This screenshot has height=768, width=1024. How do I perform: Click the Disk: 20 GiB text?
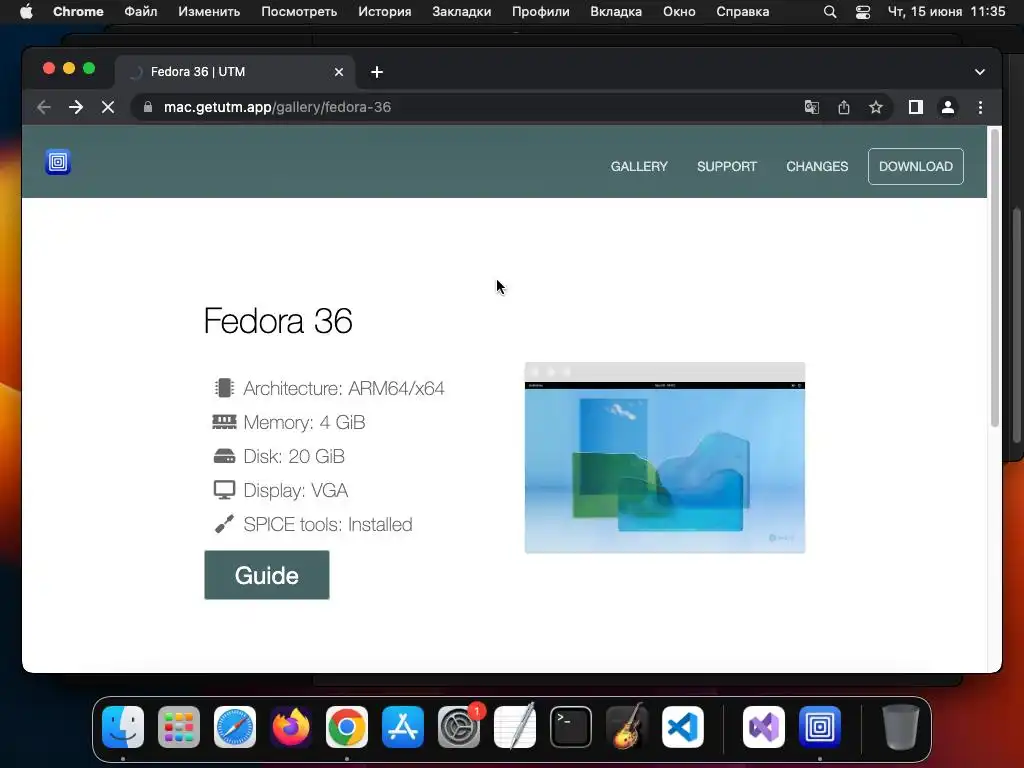click(x=294, y=456)
